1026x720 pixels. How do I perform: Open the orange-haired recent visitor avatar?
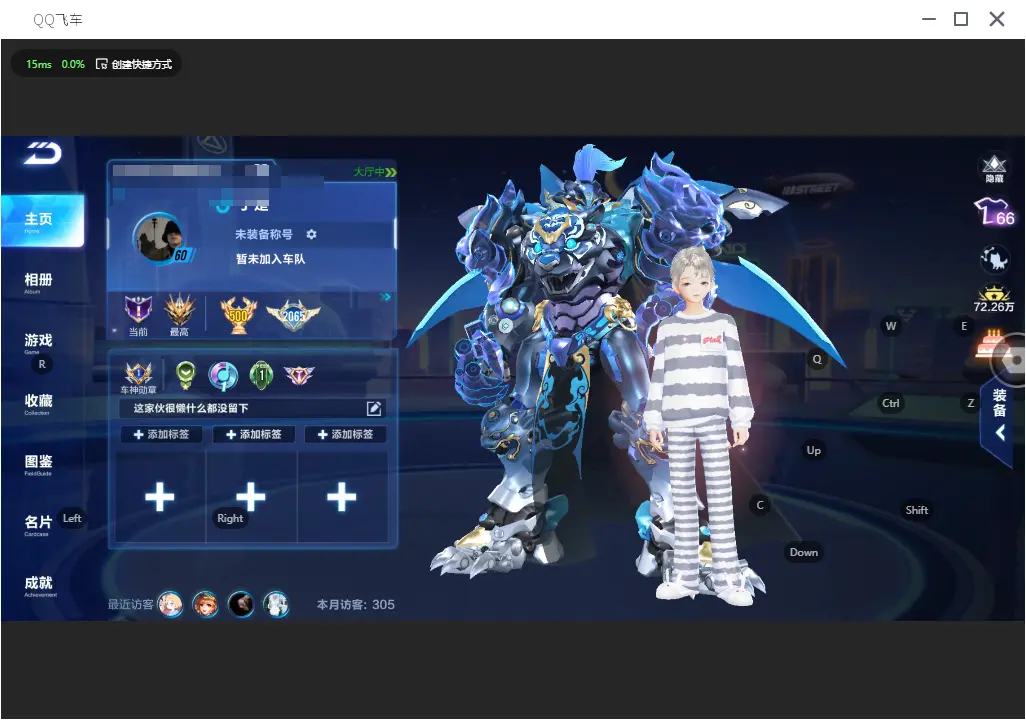[205, 604]
